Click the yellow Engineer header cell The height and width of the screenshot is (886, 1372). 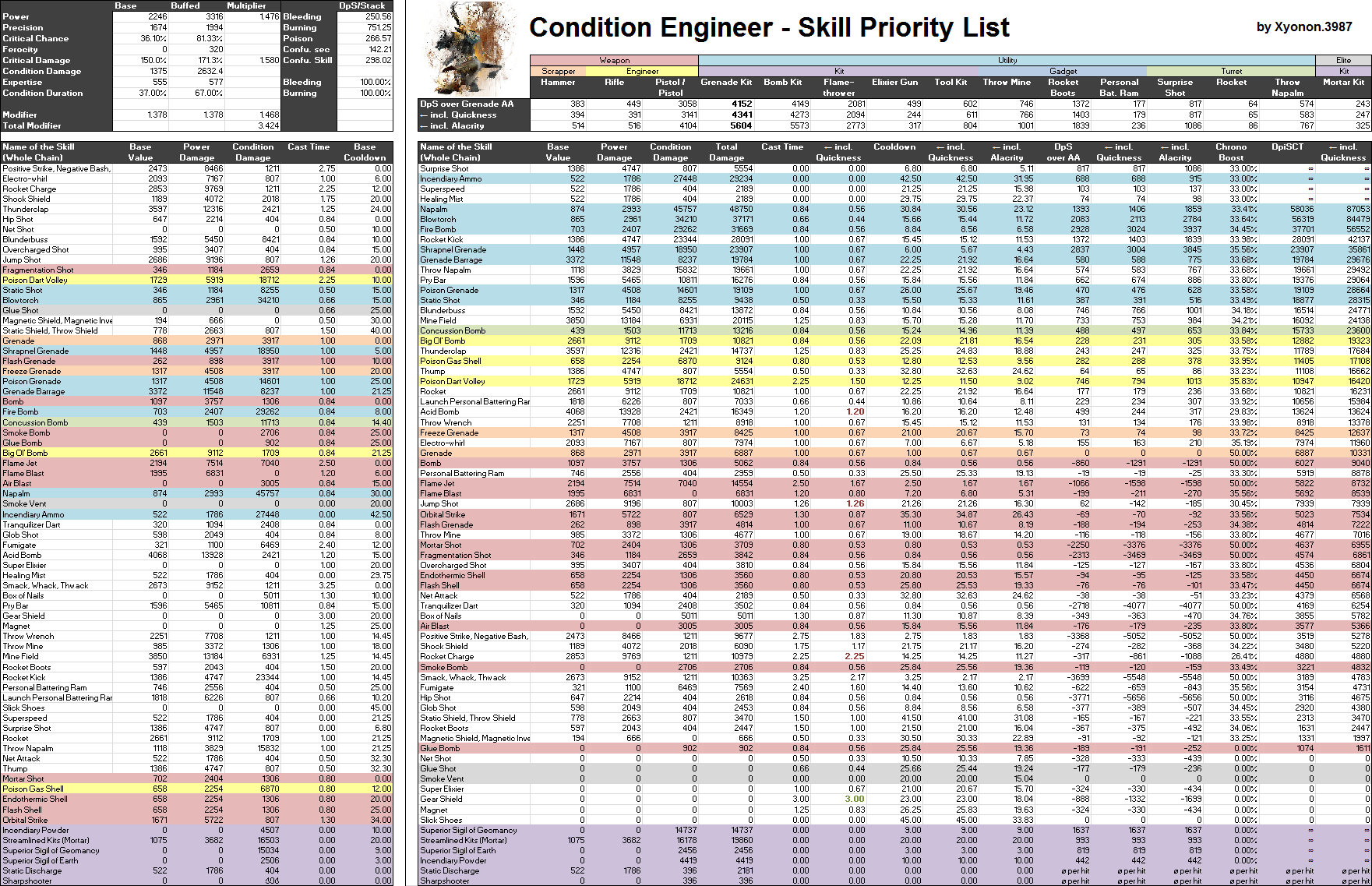[x=642, y=71]
